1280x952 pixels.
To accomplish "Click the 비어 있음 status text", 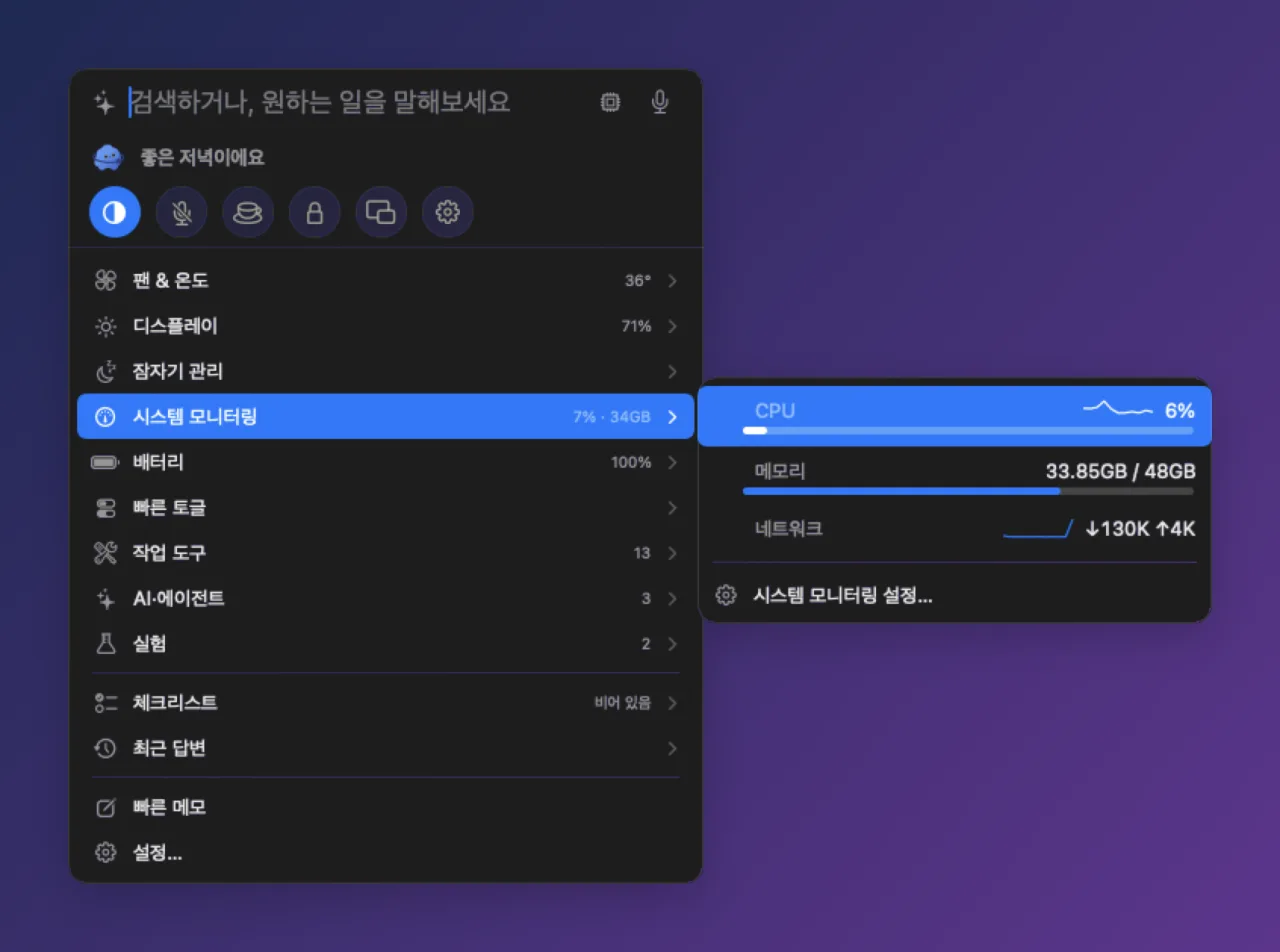I will (623, 703).
